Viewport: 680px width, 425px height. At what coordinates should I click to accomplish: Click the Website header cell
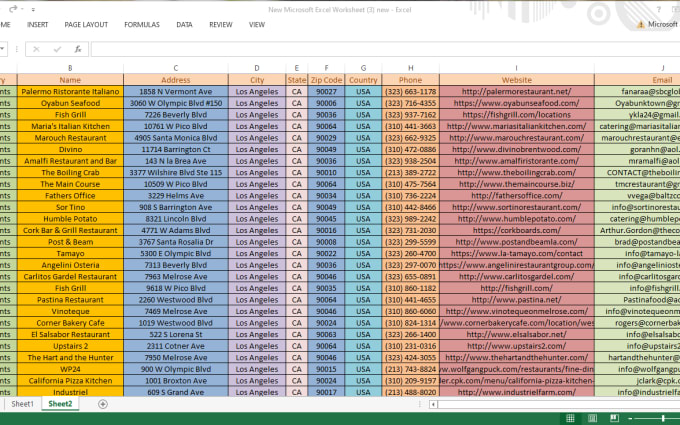[517, 80]
